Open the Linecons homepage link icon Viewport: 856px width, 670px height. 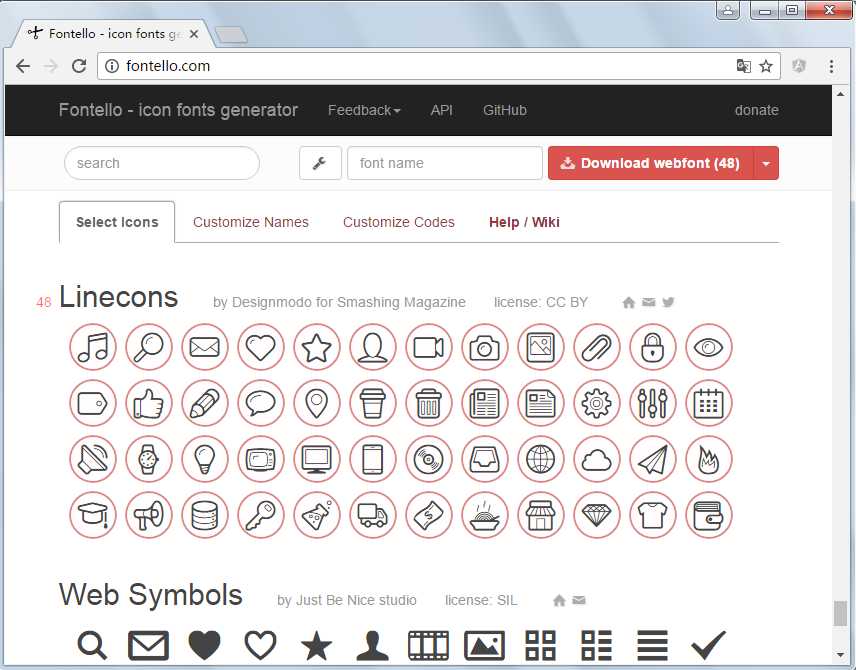pos(628,302)
